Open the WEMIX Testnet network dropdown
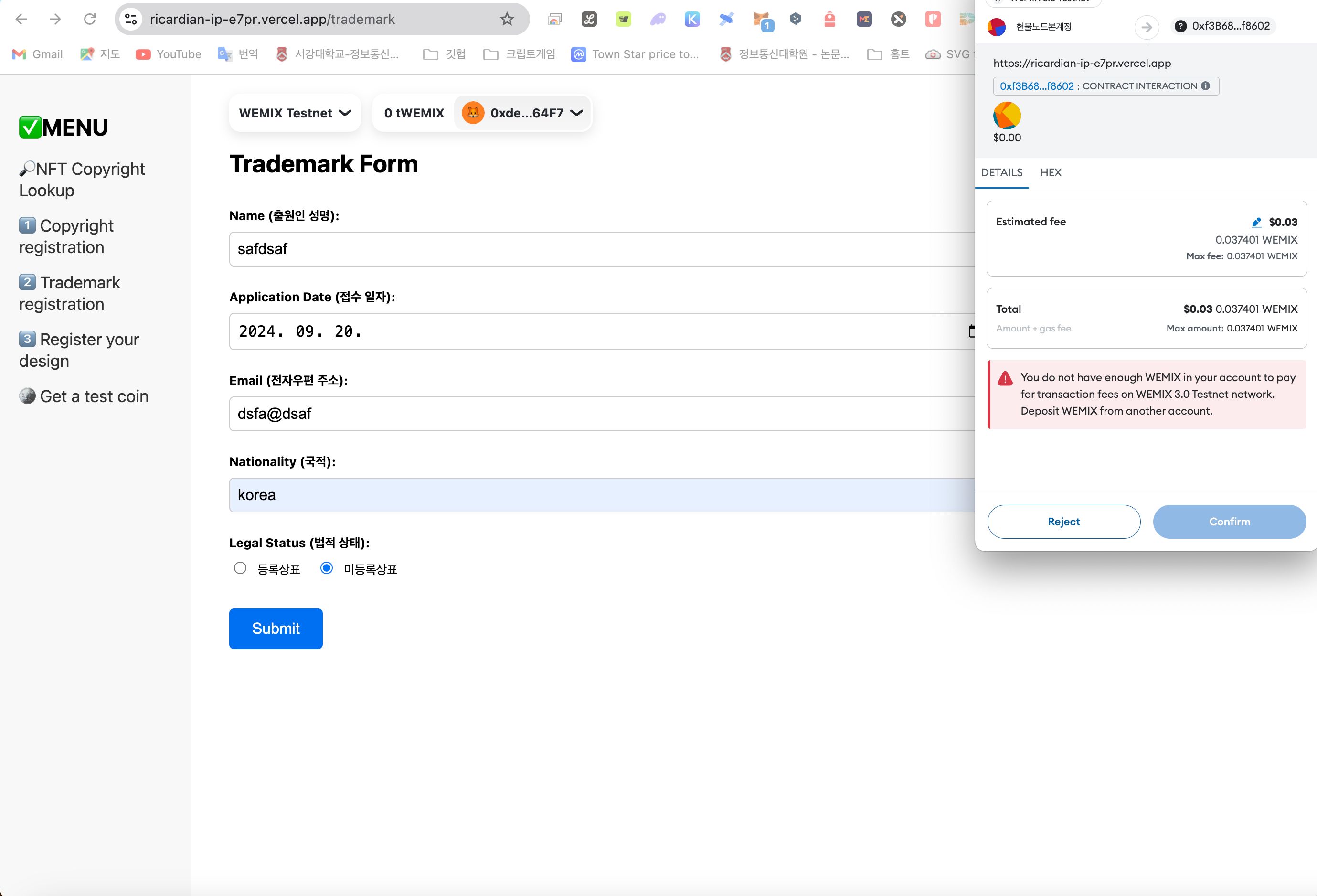The height and width of the screenshot is (896, 1317). (x=295, y=113)
